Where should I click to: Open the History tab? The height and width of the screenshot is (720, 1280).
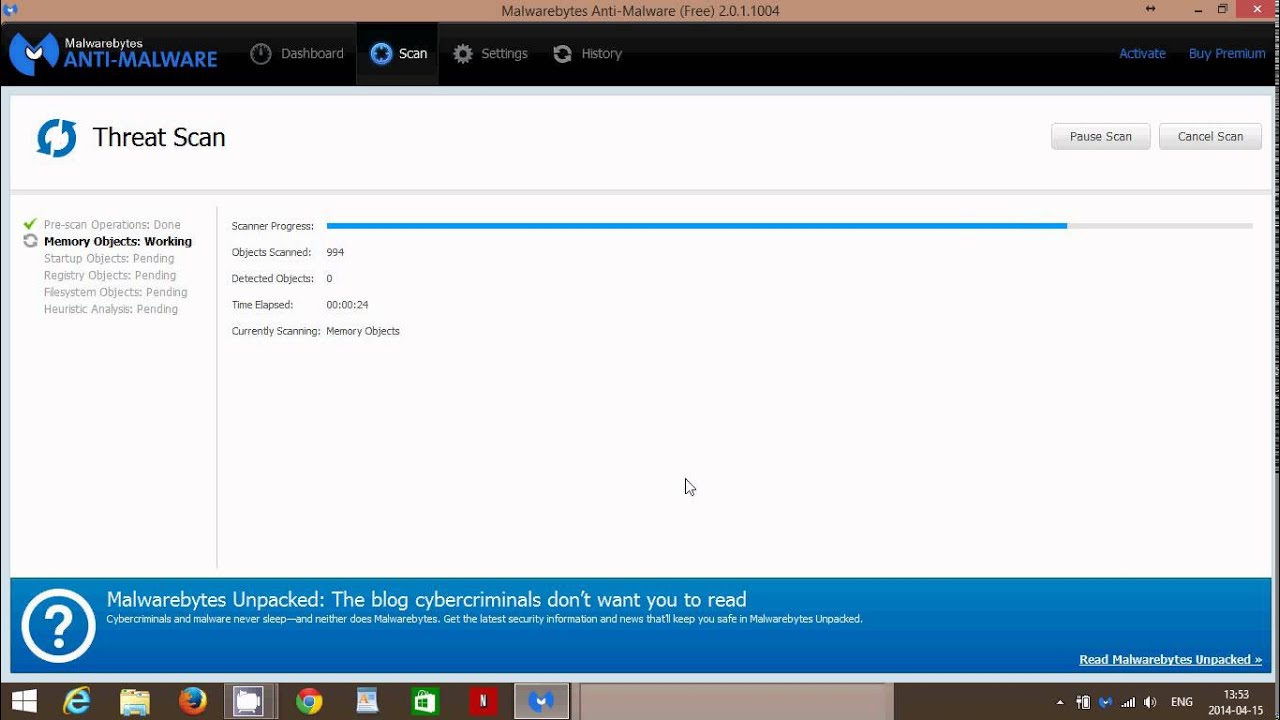[587, 54]
